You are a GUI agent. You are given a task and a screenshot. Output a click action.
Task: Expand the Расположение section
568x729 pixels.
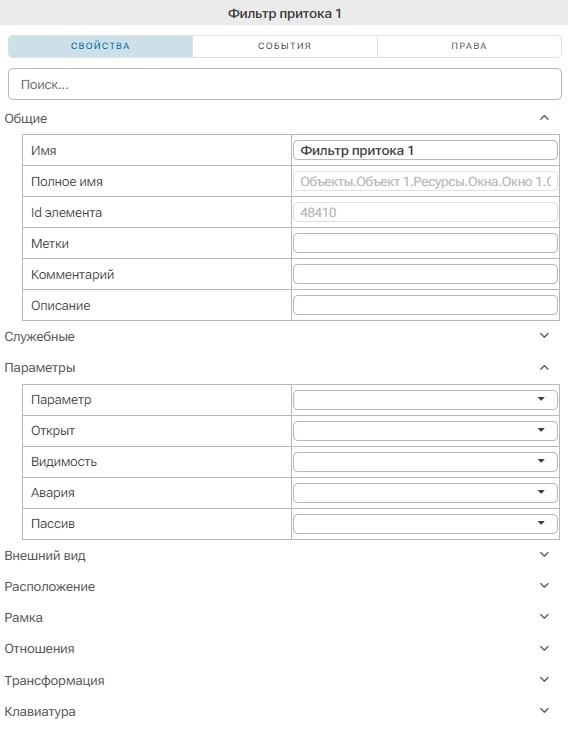[x=544, y=586]
